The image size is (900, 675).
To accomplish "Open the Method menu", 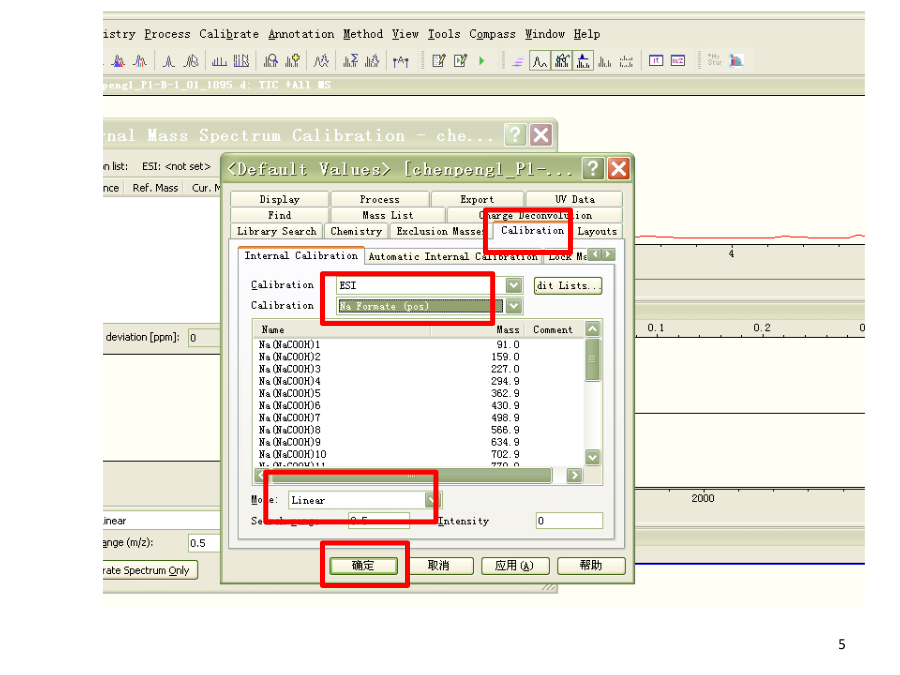I will pyautogui.click(x=363, y=34).
